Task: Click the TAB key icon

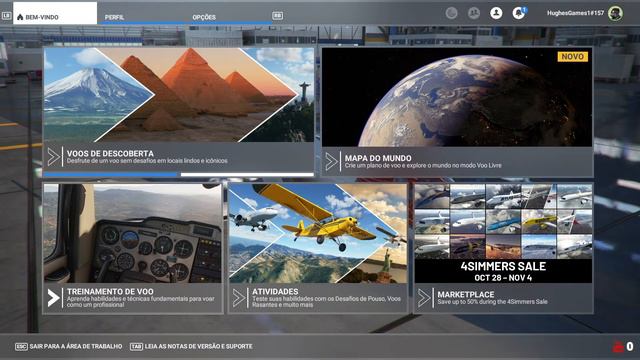Action: click(x=136, y=347)
